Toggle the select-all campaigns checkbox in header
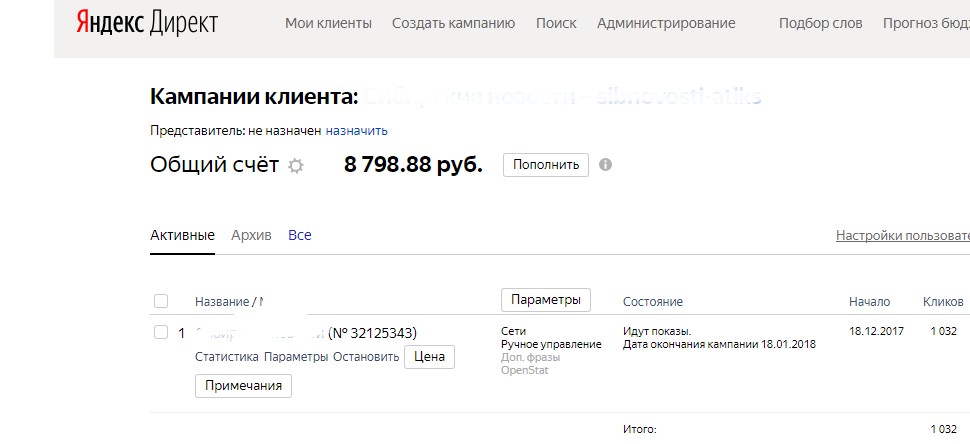The image size is (970, 444). [x=161, y=301]
